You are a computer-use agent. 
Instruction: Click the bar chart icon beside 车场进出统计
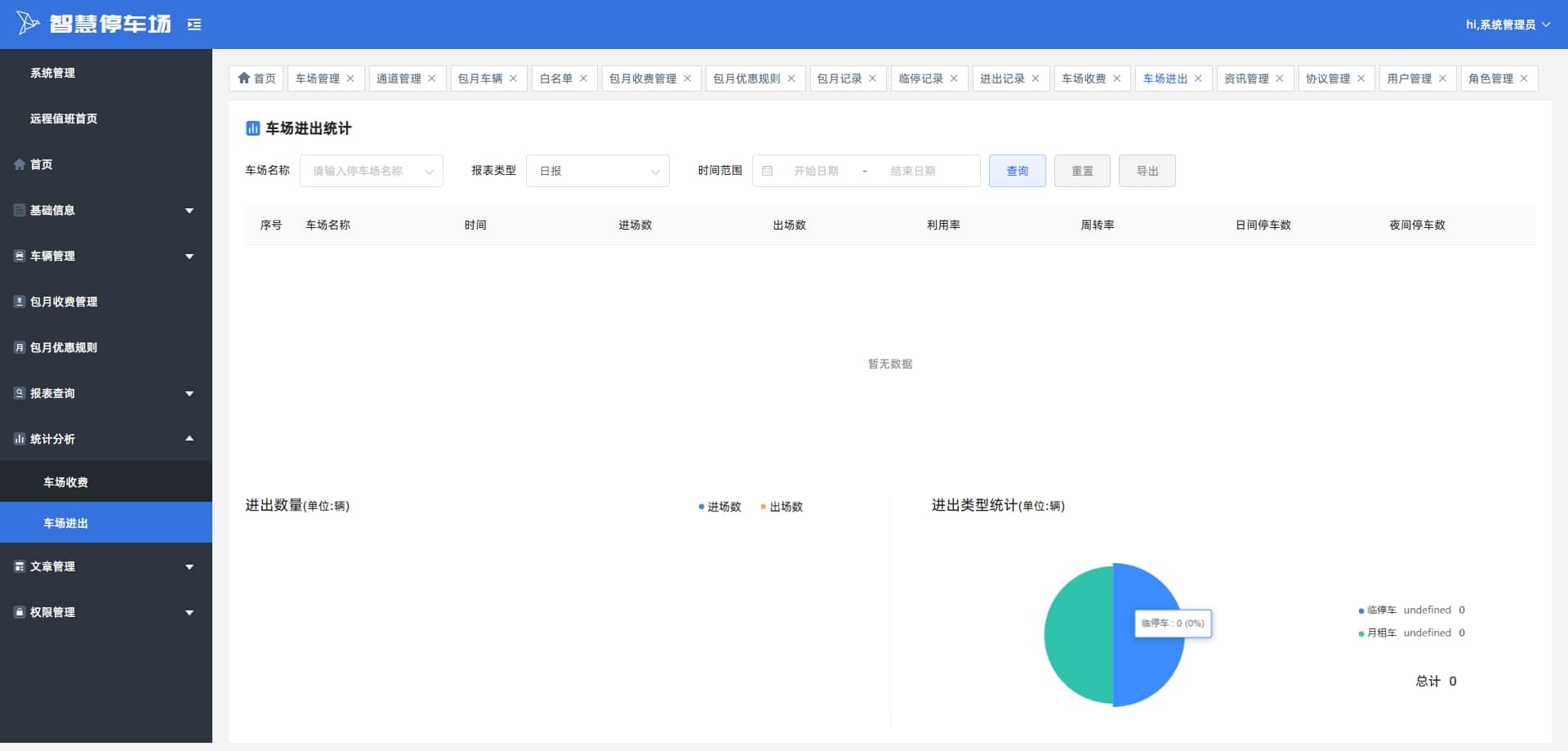(253, 128)
